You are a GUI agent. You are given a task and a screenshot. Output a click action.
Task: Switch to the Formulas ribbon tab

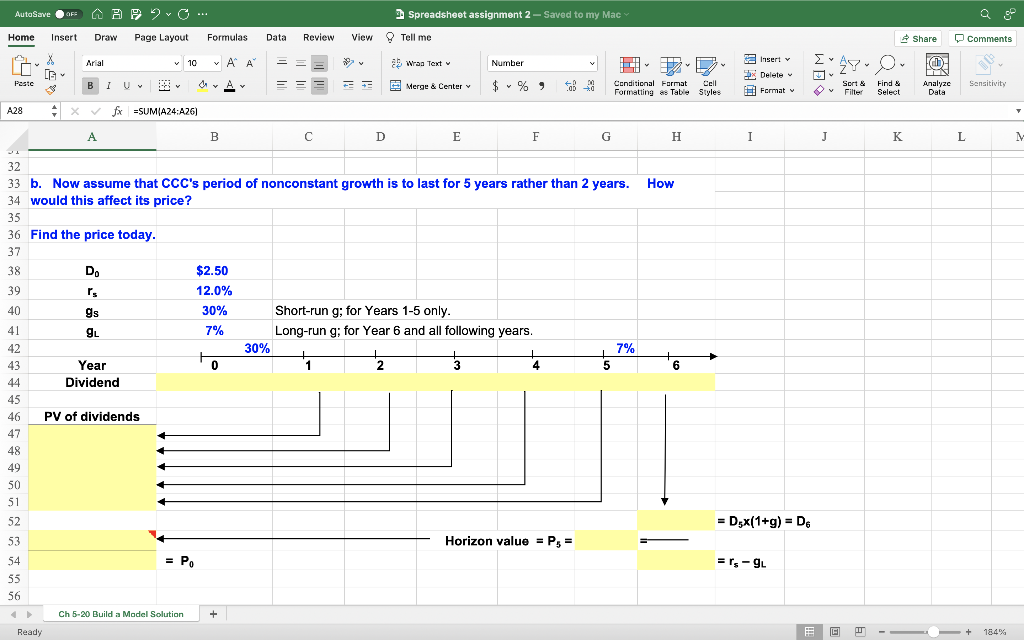[x=227, y=36]
